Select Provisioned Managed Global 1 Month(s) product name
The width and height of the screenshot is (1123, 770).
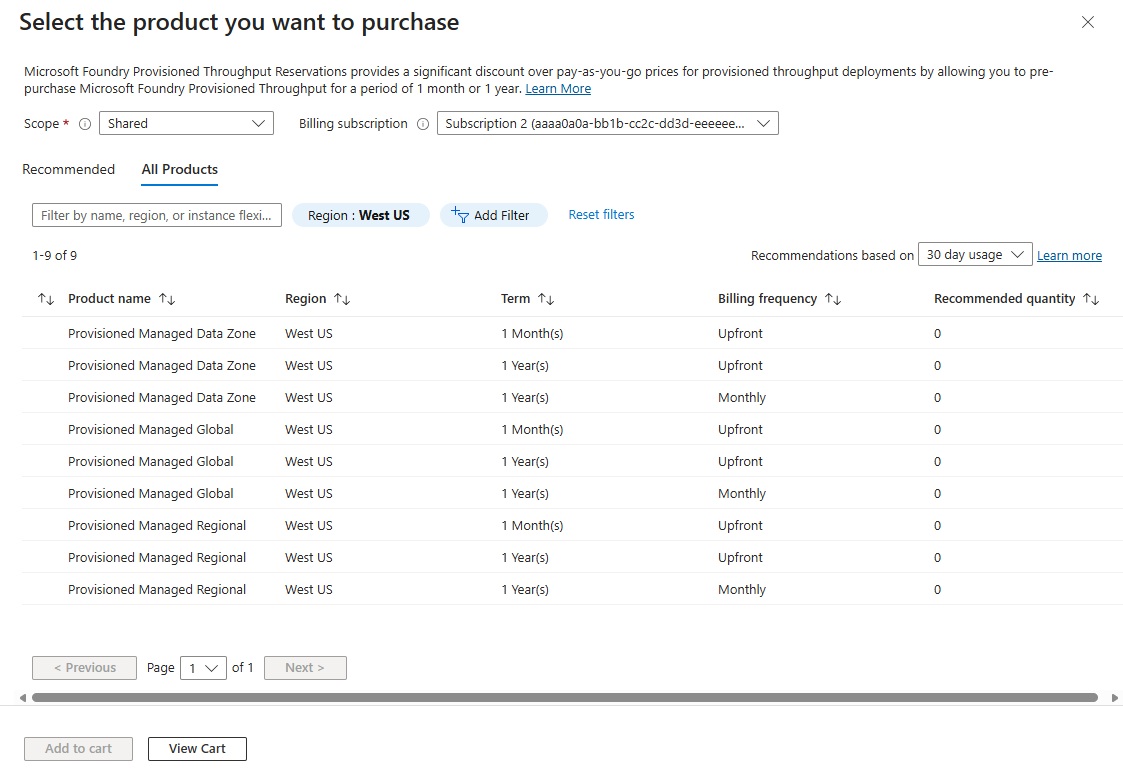coord(150,430)
